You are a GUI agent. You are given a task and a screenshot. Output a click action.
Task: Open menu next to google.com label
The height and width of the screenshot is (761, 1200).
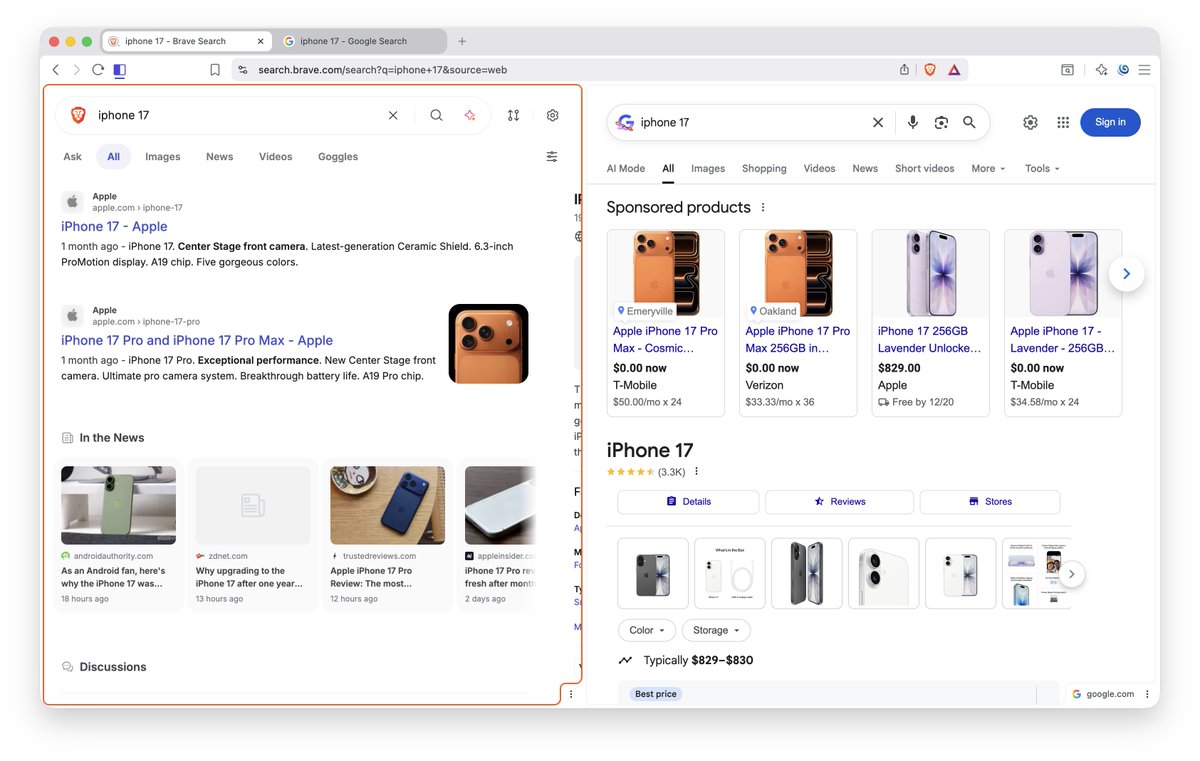(1147, 694)
